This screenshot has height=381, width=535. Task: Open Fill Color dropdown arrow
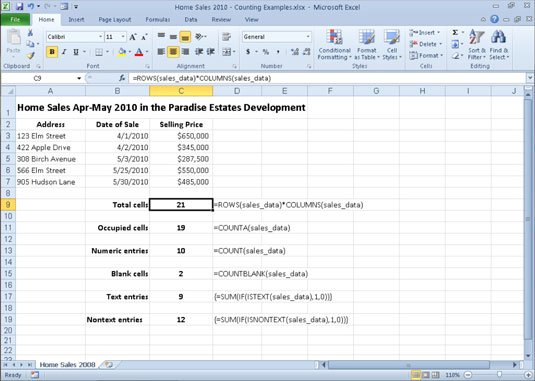130,52
